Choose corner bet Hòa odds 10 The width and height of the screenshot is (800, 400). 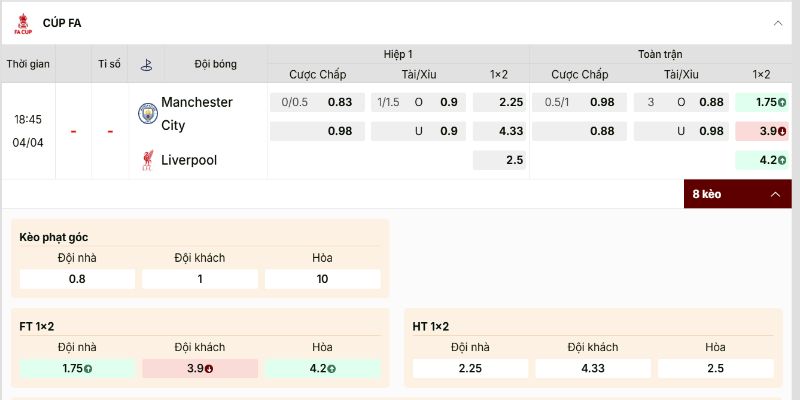322,279
